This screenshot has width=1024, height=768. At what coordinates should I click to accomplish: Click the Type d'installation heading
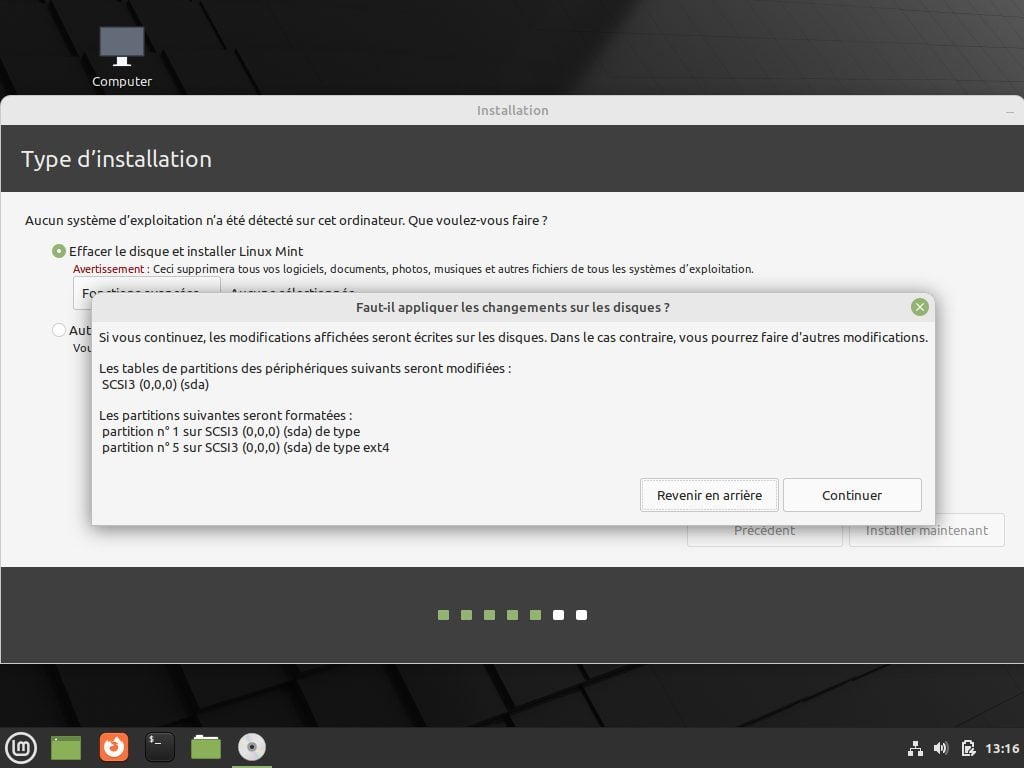(x=116, y=159)
